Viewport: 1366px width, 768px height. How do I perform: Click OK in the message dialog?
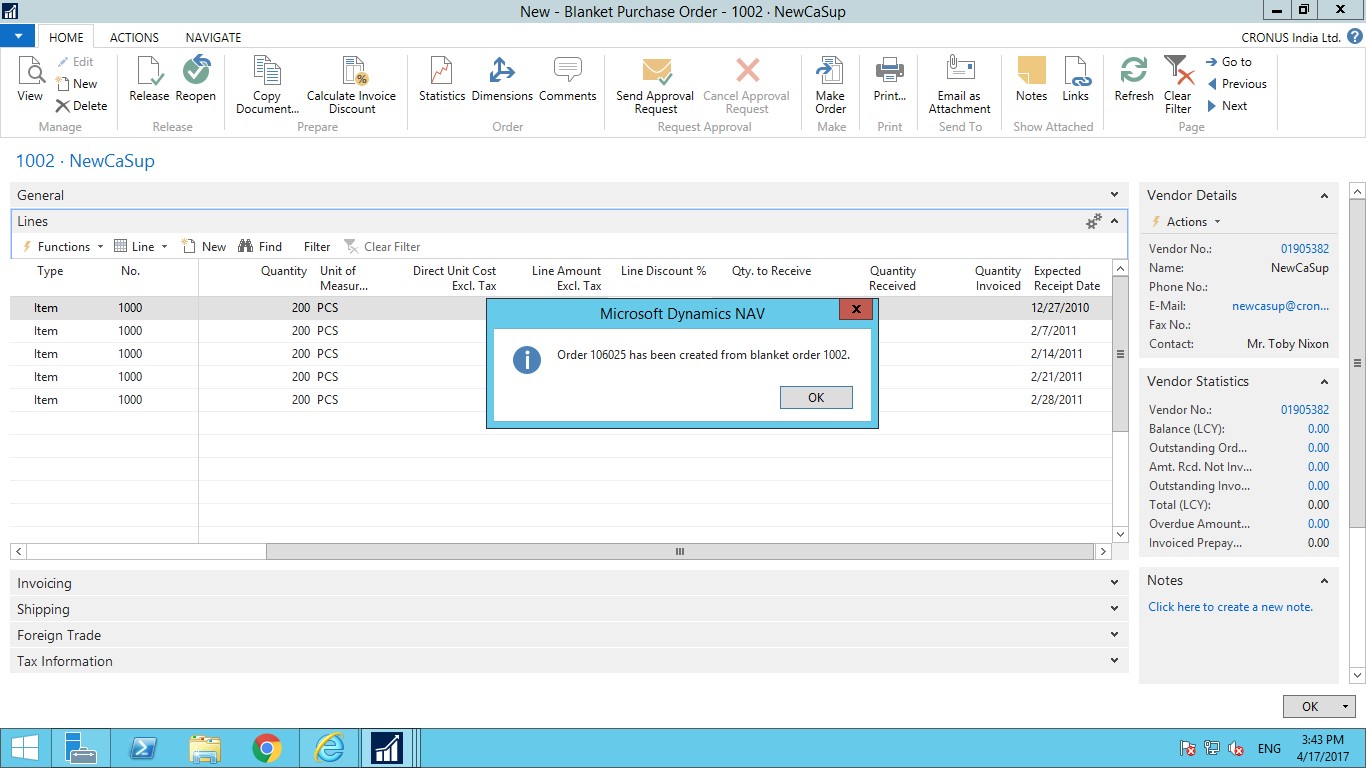coord(816,397)
